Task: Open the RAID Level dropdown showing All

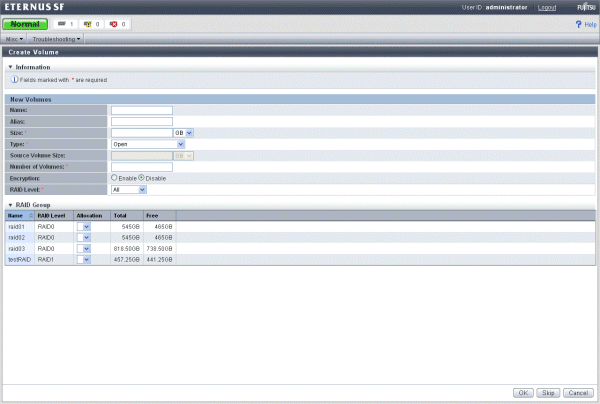Action: 129,190
